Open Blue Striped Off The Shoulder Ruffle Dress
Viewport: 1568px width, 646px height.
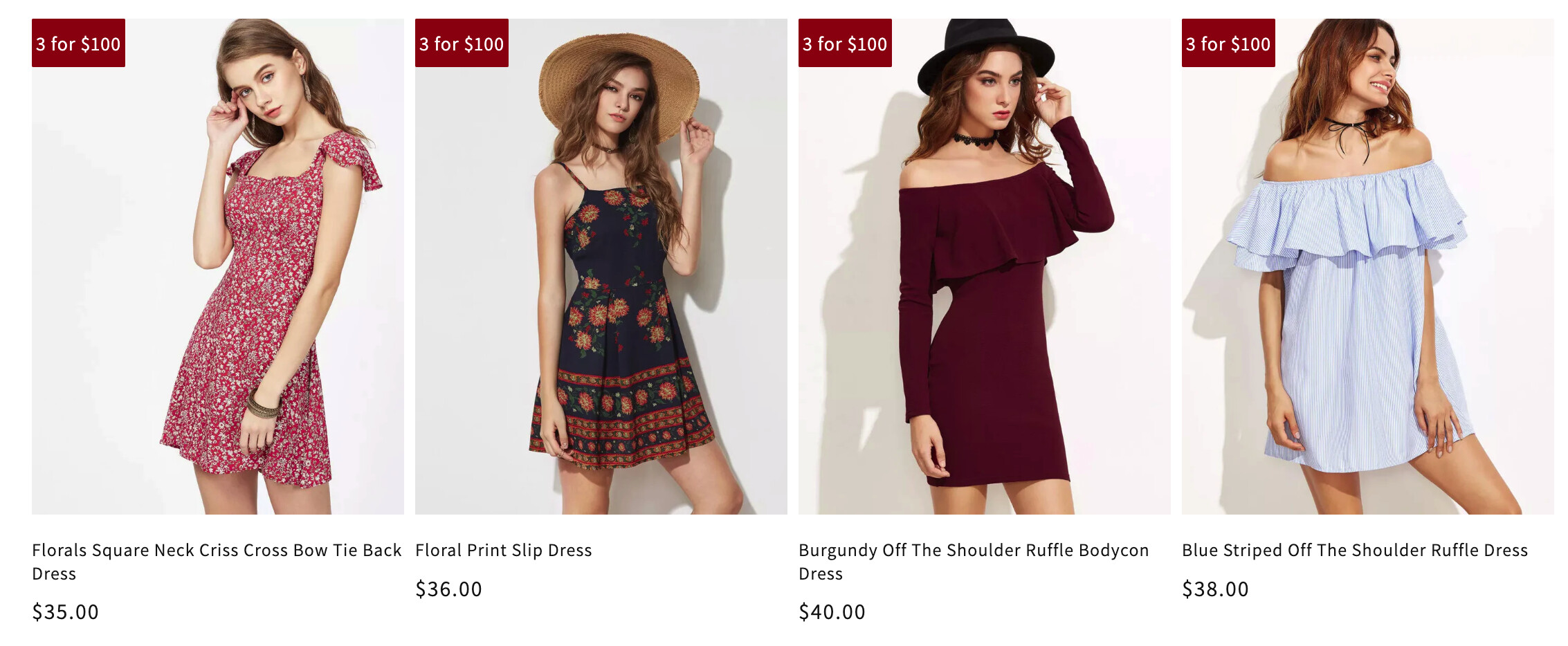pyautogui.click(x=1354, y=551)
